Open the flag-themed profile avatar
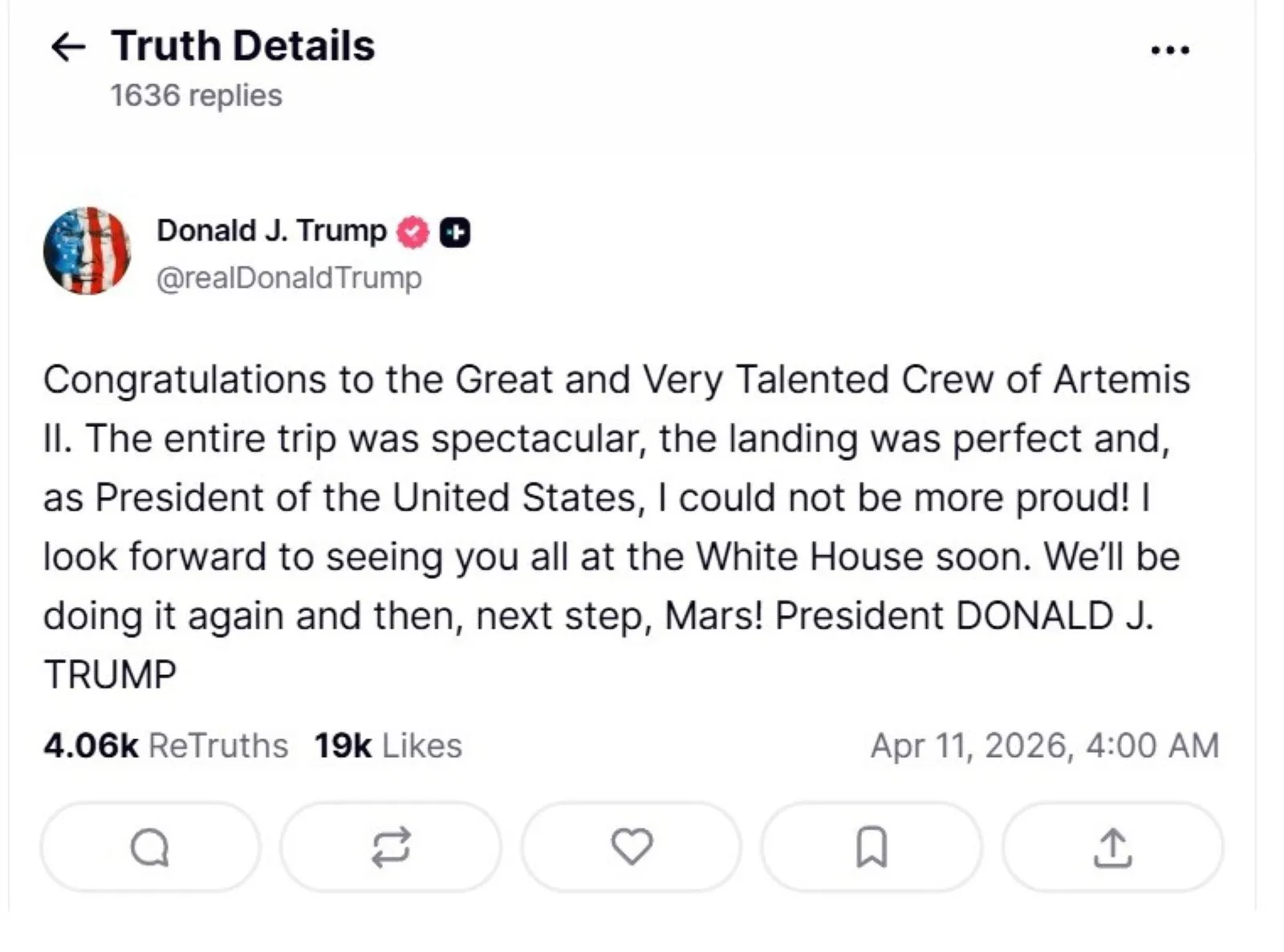1284x952 pixels. (x=87, y=250)
